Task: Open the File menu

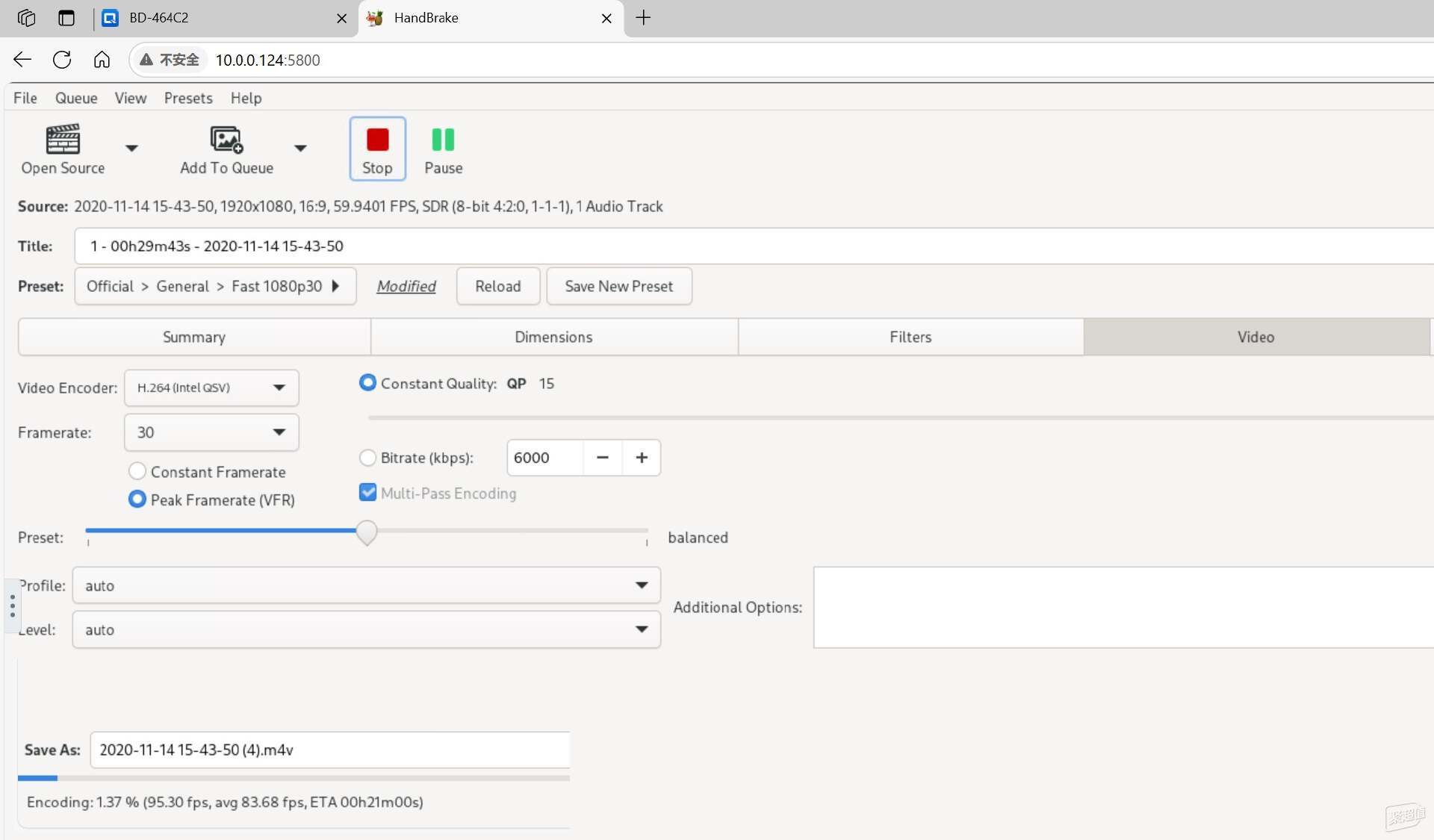Action: point(25,98)
